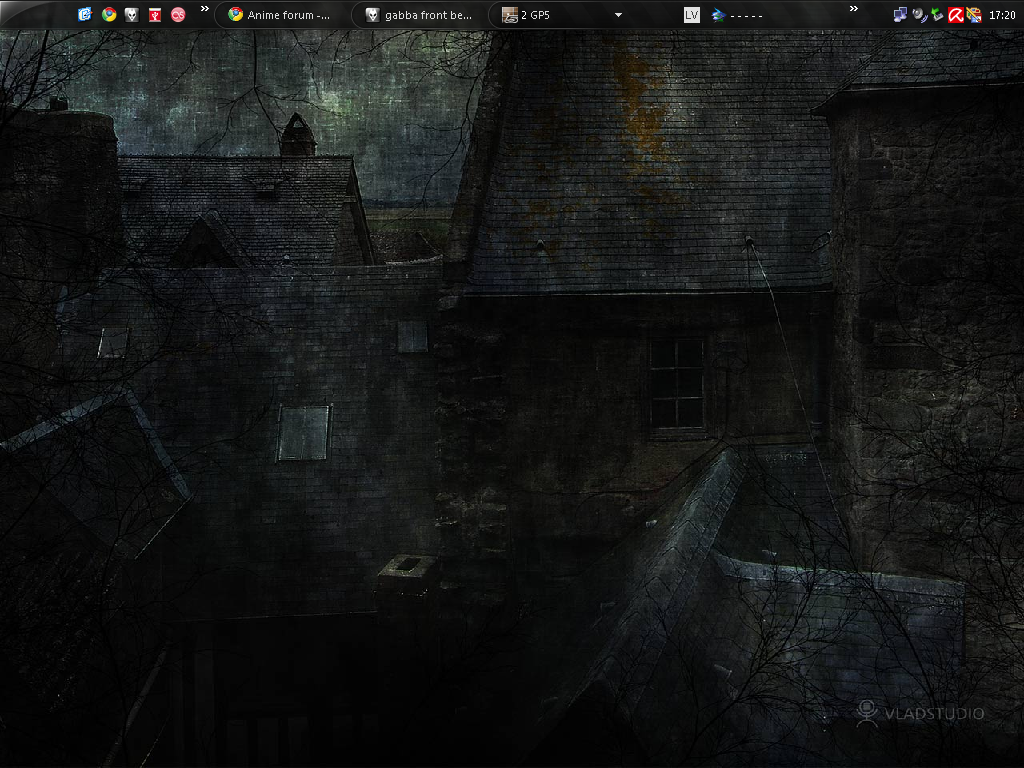Click the Safely Remove Hardware tray icon
This screenshot has width=1024, height=768.
(937, 15)
